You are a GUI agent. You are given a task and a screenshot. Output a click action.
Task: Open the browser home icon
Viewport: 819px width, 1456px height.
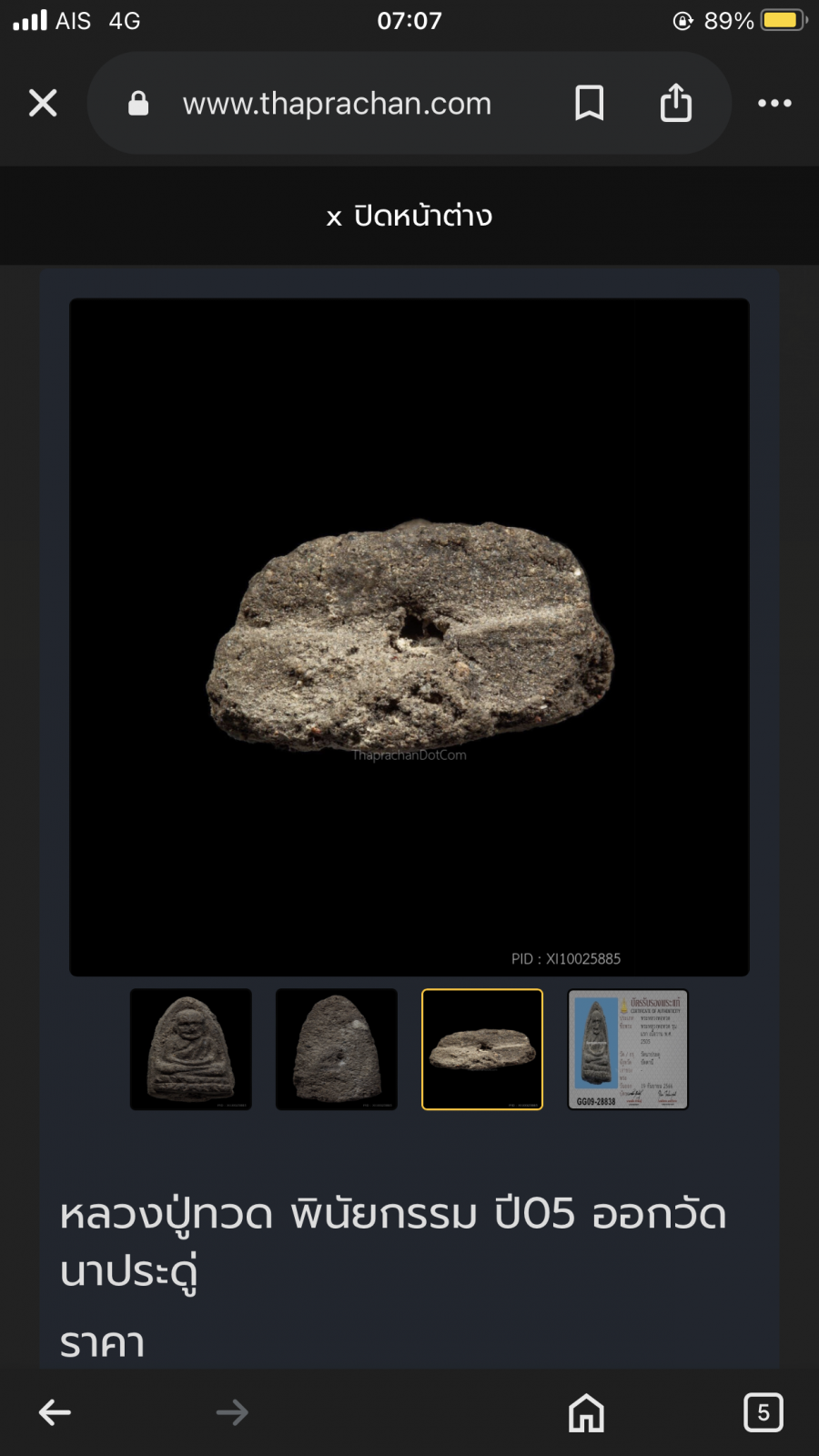[x=586, y=1412]
